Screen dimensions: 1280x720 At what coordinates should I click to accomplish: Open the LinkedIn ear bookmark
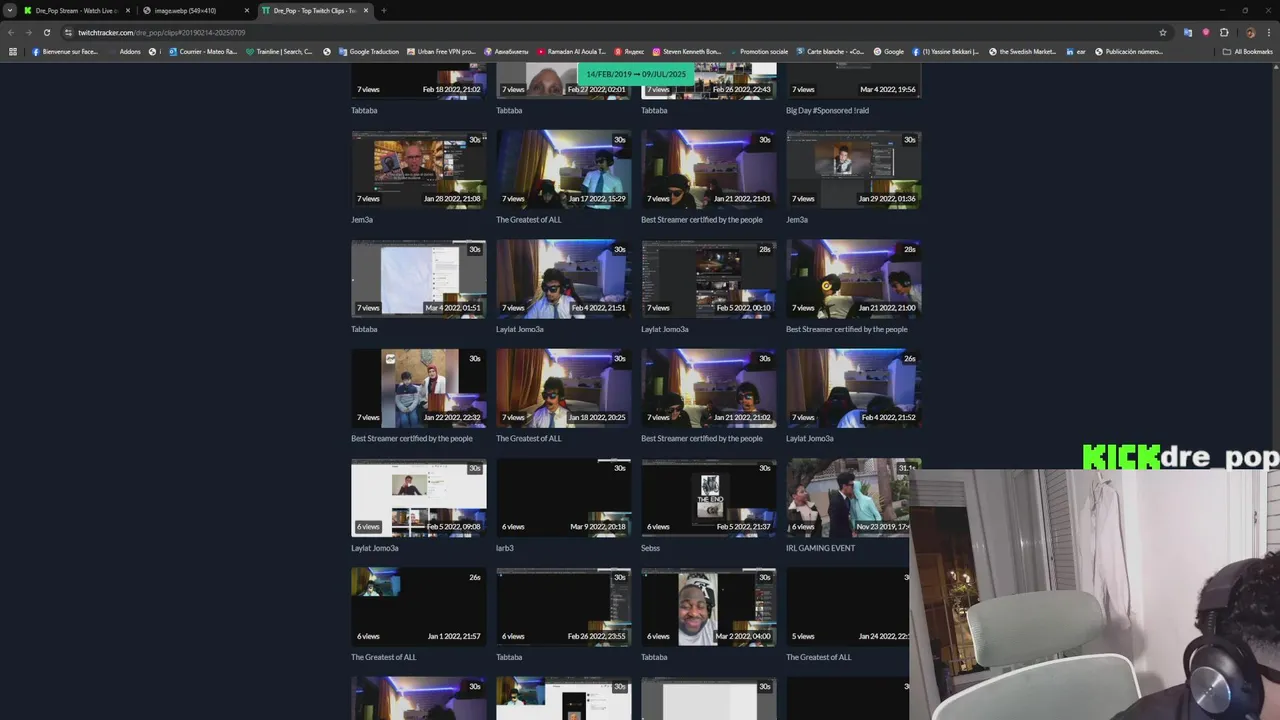tap(1076, 51)
